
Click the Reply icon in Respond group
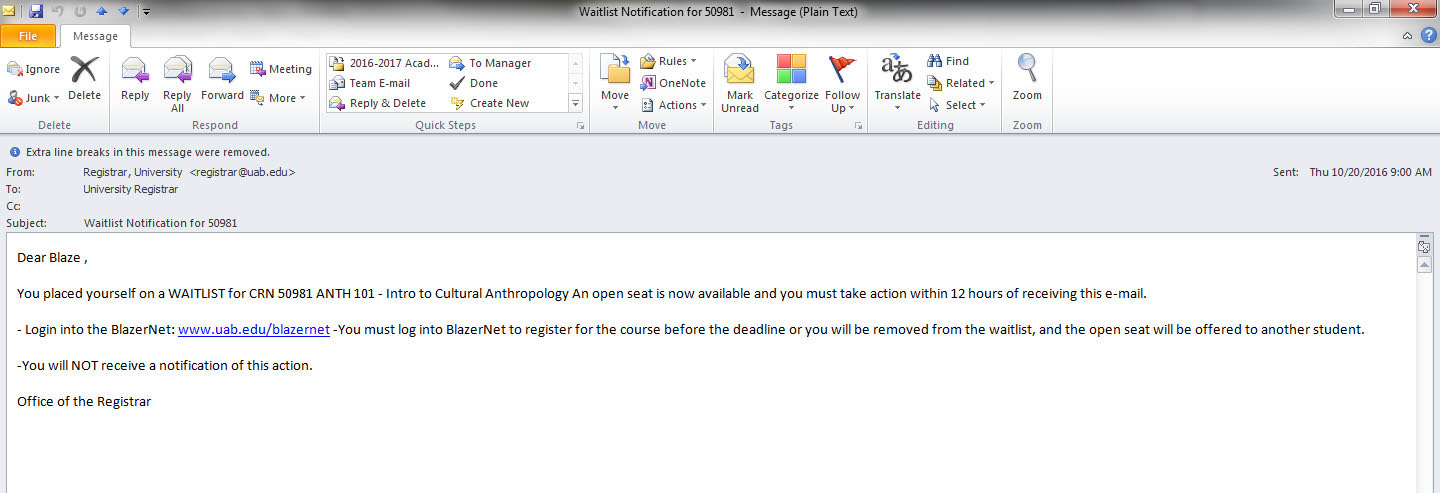(x=134, y=79)
